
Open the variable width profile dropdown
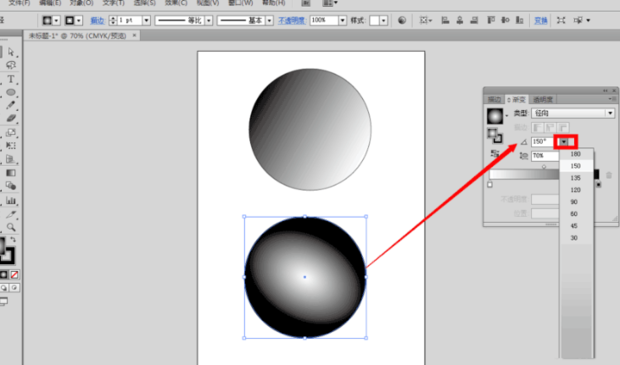(209, 21)
